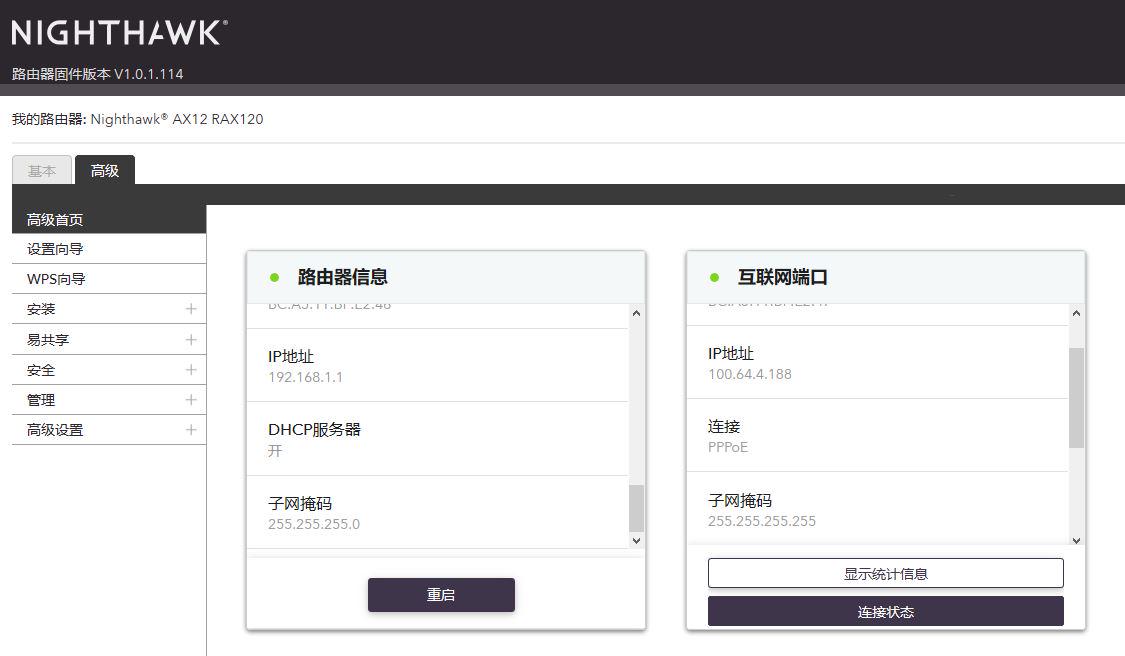The width and height of the screenshot is (1125, 656).
Task: Click the 重启 button to restart router
Action: [441, 594]
